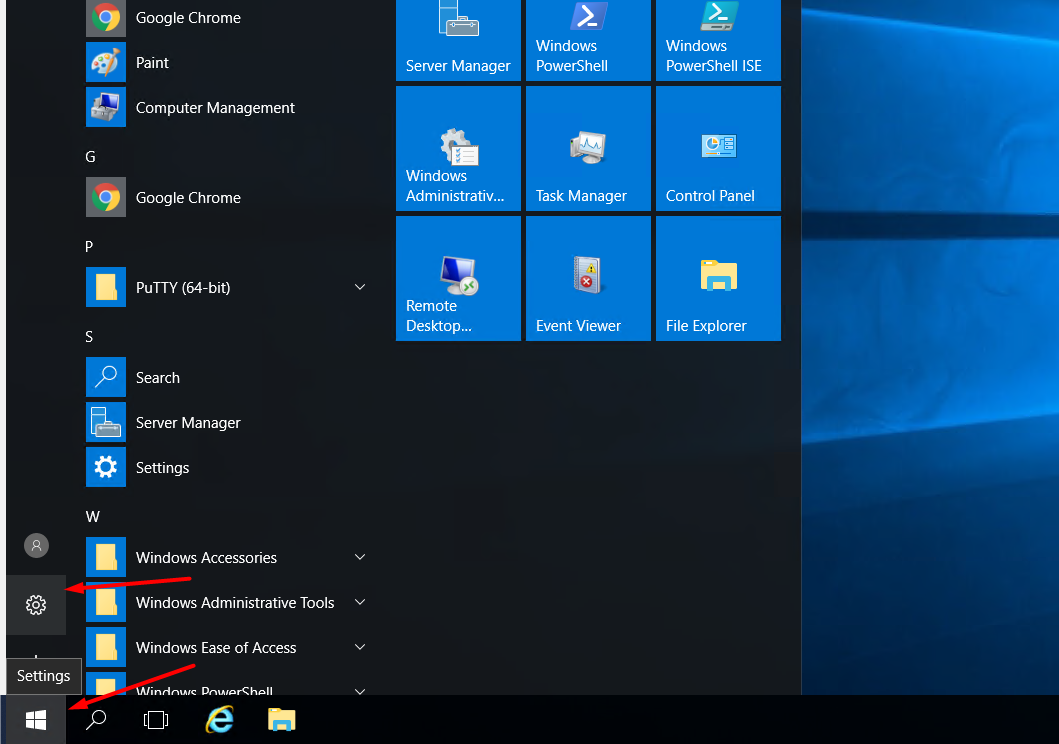This screenshot has width=1059, height=744.
Task: Open the user account icon in the sidebar
Action: [x=36, y=545]
